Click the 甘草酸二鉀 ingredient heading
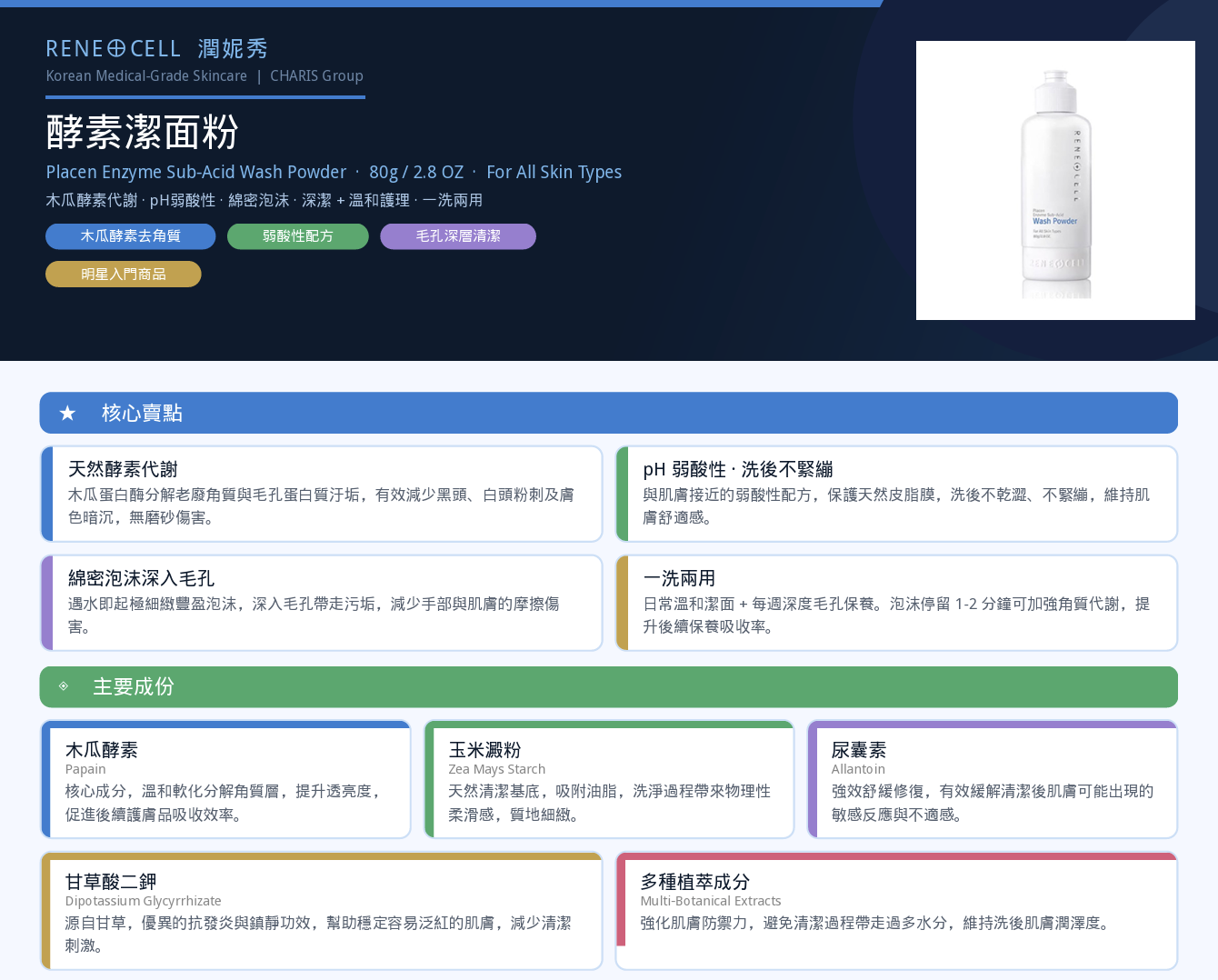Screen dimensions: 1218x980 point(111,882)
